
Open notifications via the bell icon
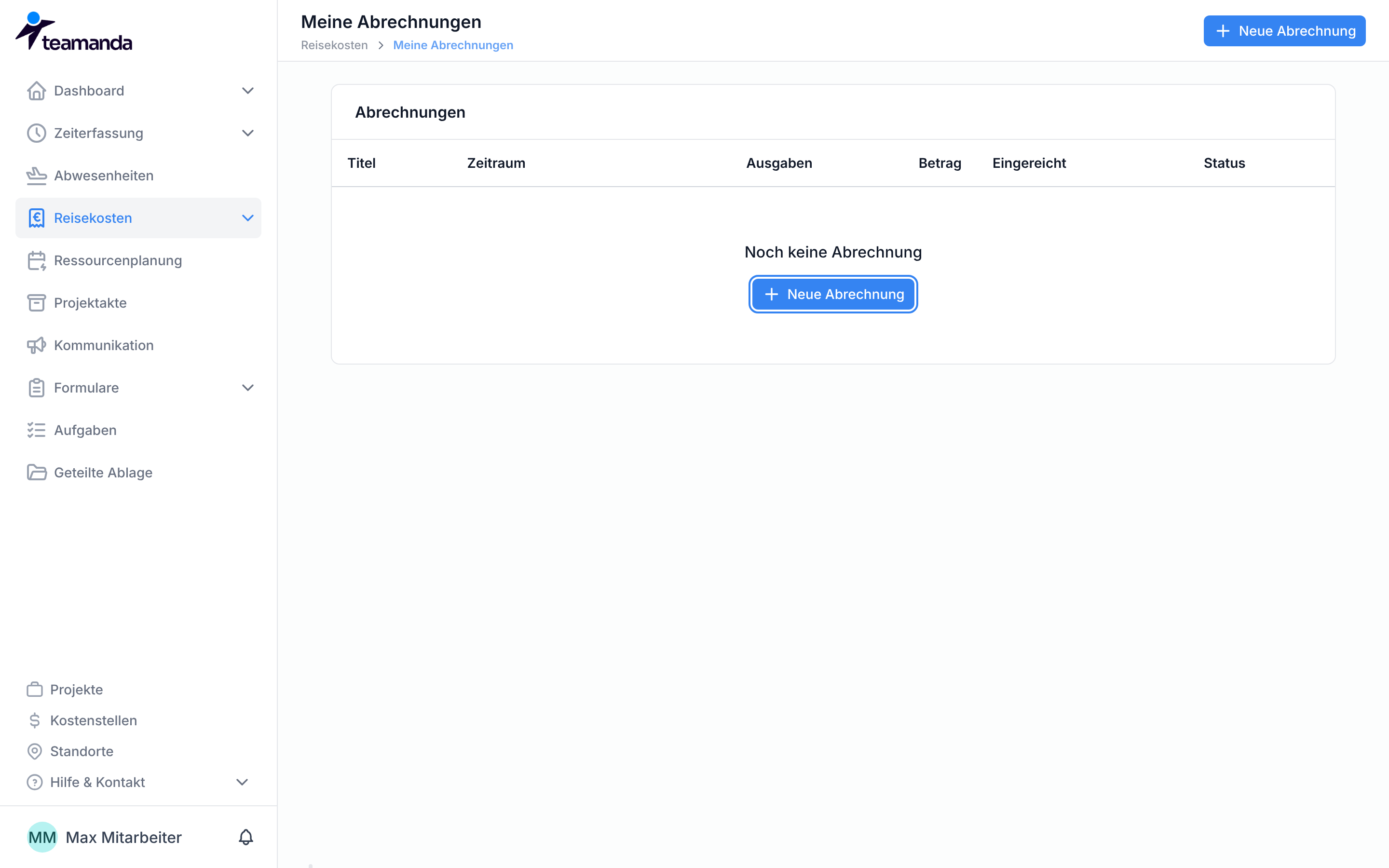pos(245,838)
